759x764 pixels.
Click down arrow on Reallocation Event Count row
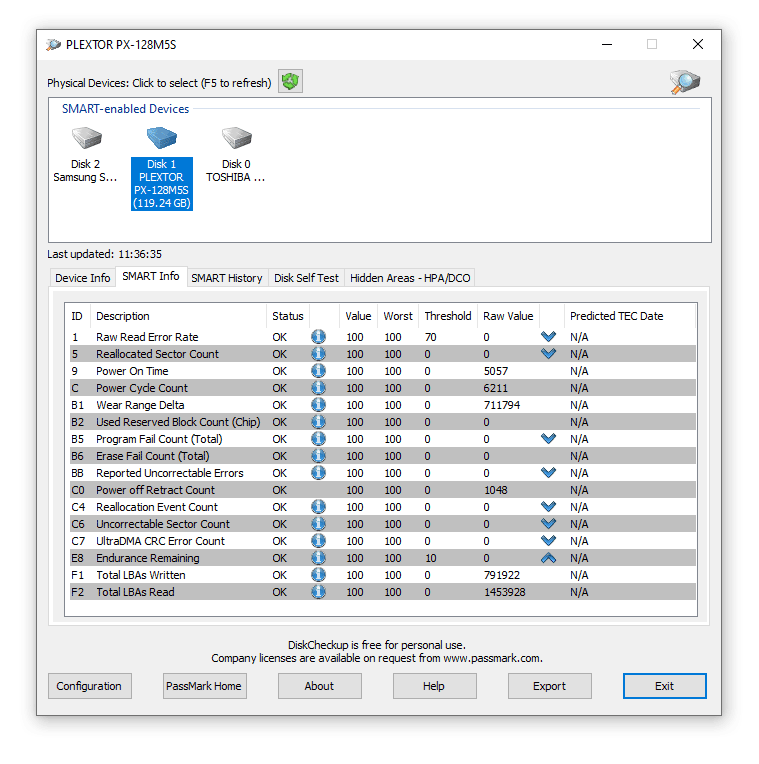click(549, 507)
